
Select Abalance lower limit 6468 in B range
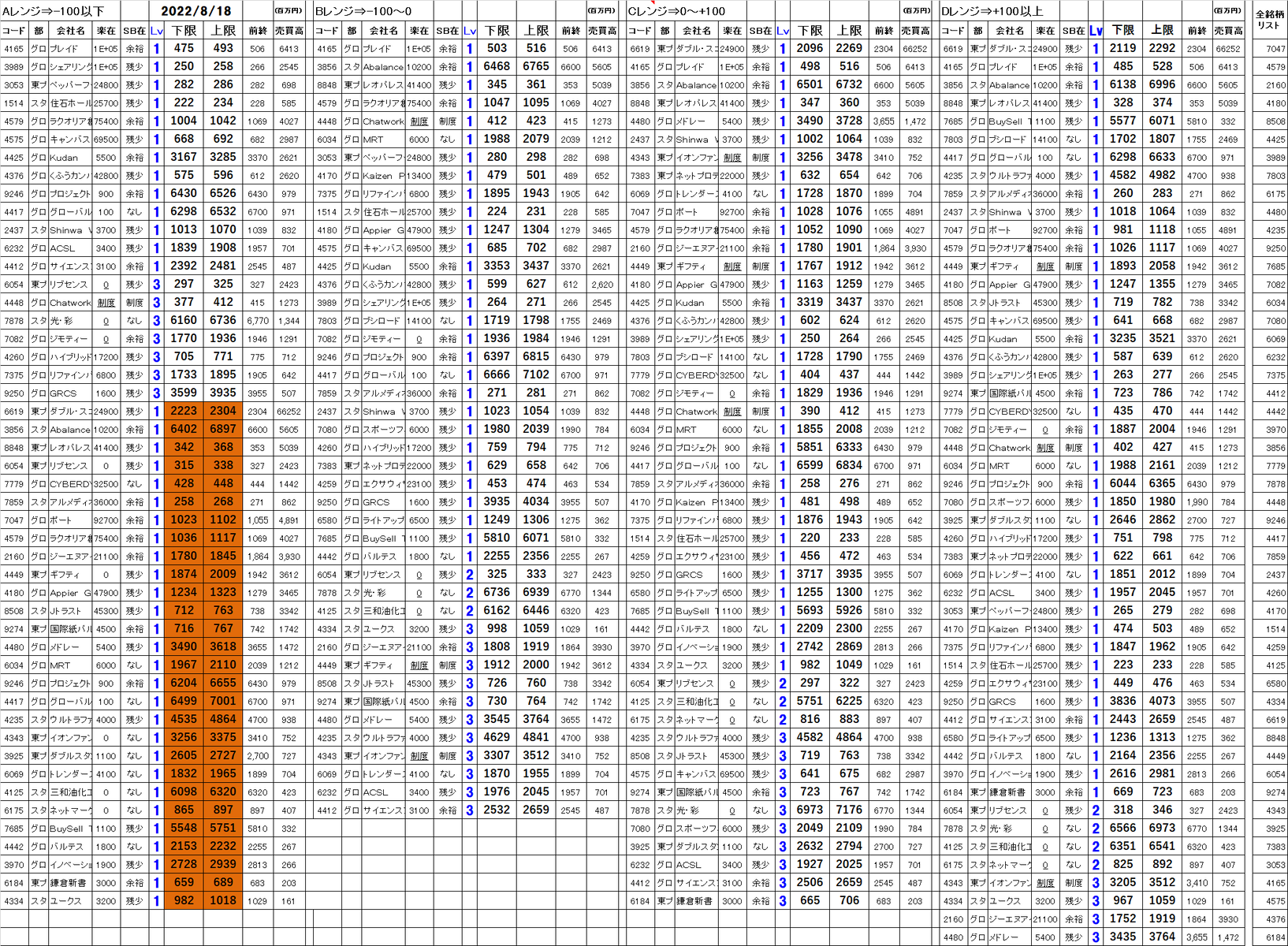[x=497, y=66]
